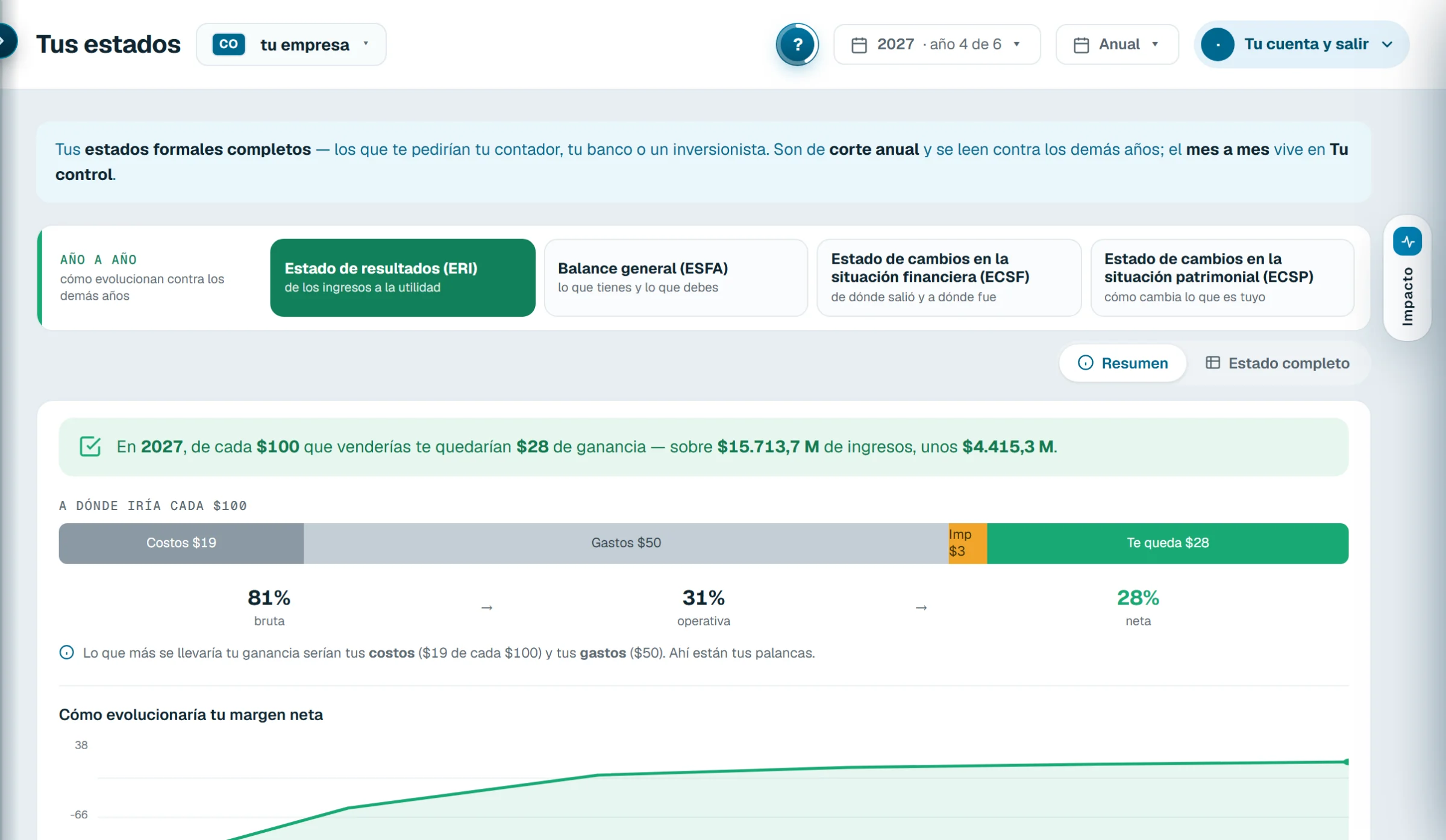Click the Gastos $50 bar segment
Image resolution: width=1446 pixels, height=840 pixels.
(x=627, y=543)
